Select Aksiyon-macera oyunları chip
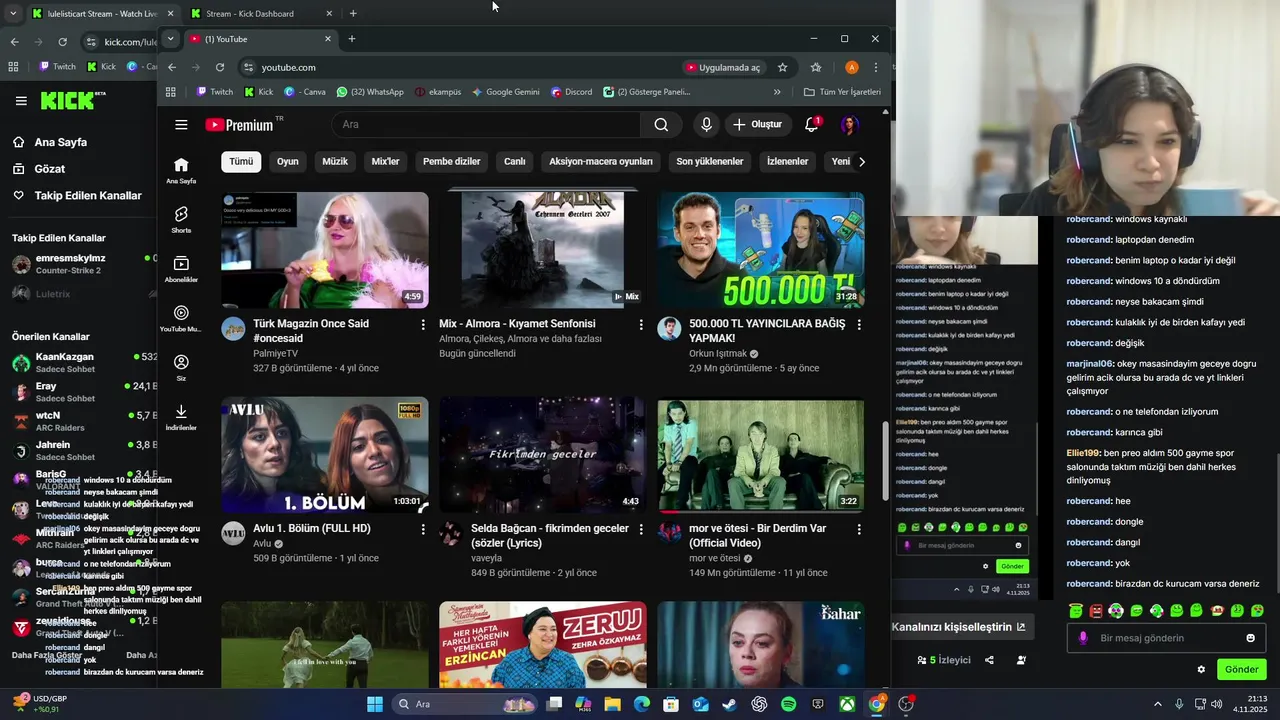Viewport: 1280px width, 720px height. pyautogui.click(x=601, y=161)
